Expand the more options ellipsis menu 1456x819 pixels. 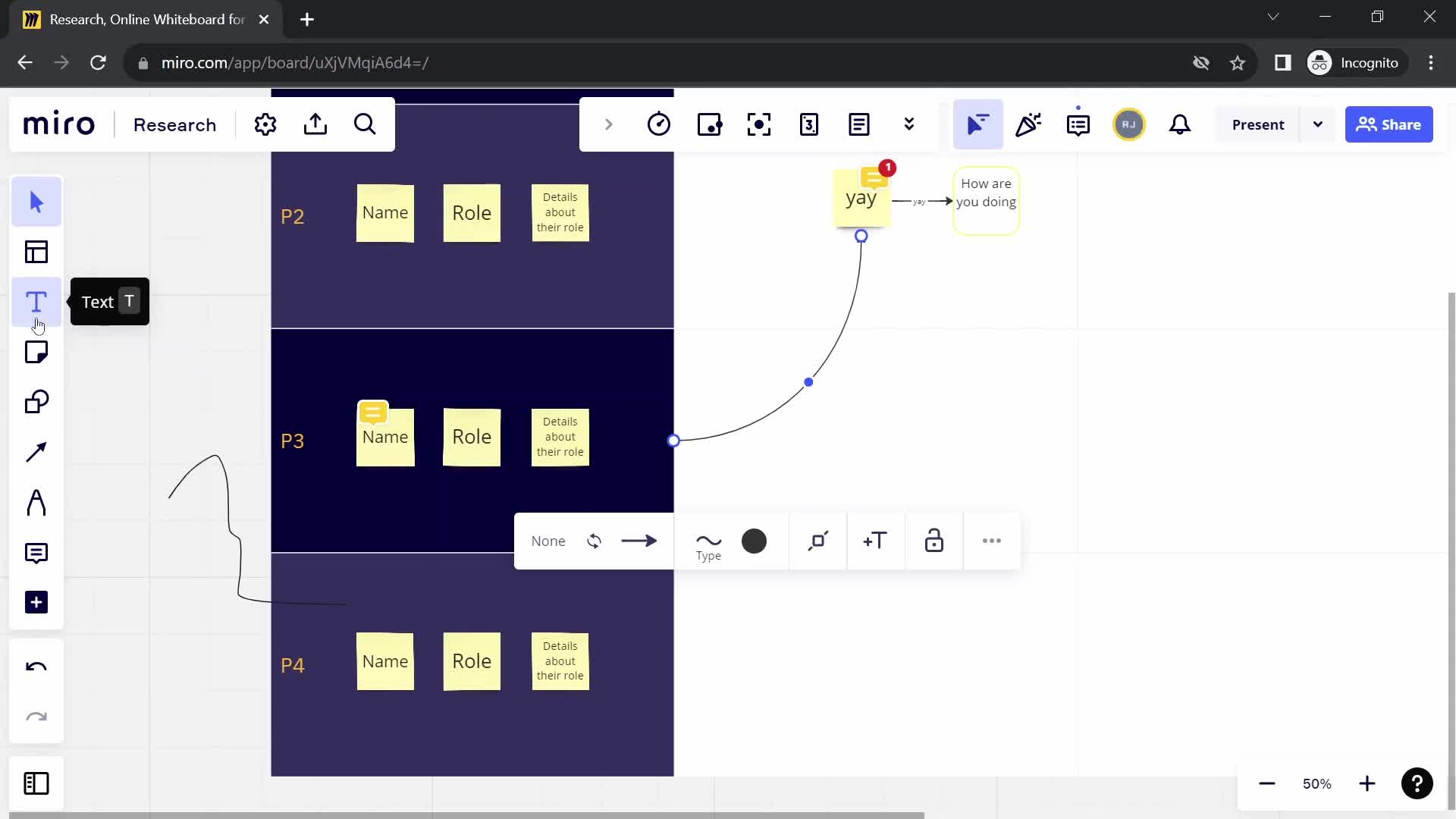pyautogui.click(x=992, y=541)
